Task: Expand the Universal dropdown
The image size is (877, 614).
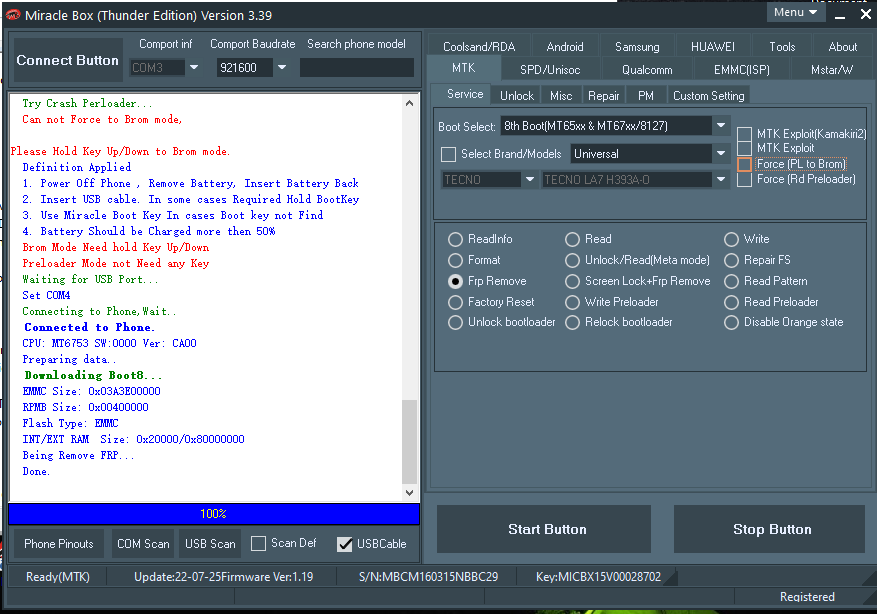Action: (x=721, y=153)
